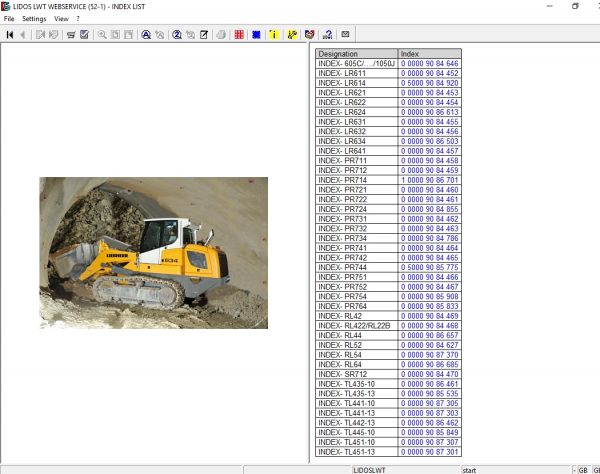Select row INDEX- PR731
This screenshot has height=474, width=600.
tap(388, 219)
